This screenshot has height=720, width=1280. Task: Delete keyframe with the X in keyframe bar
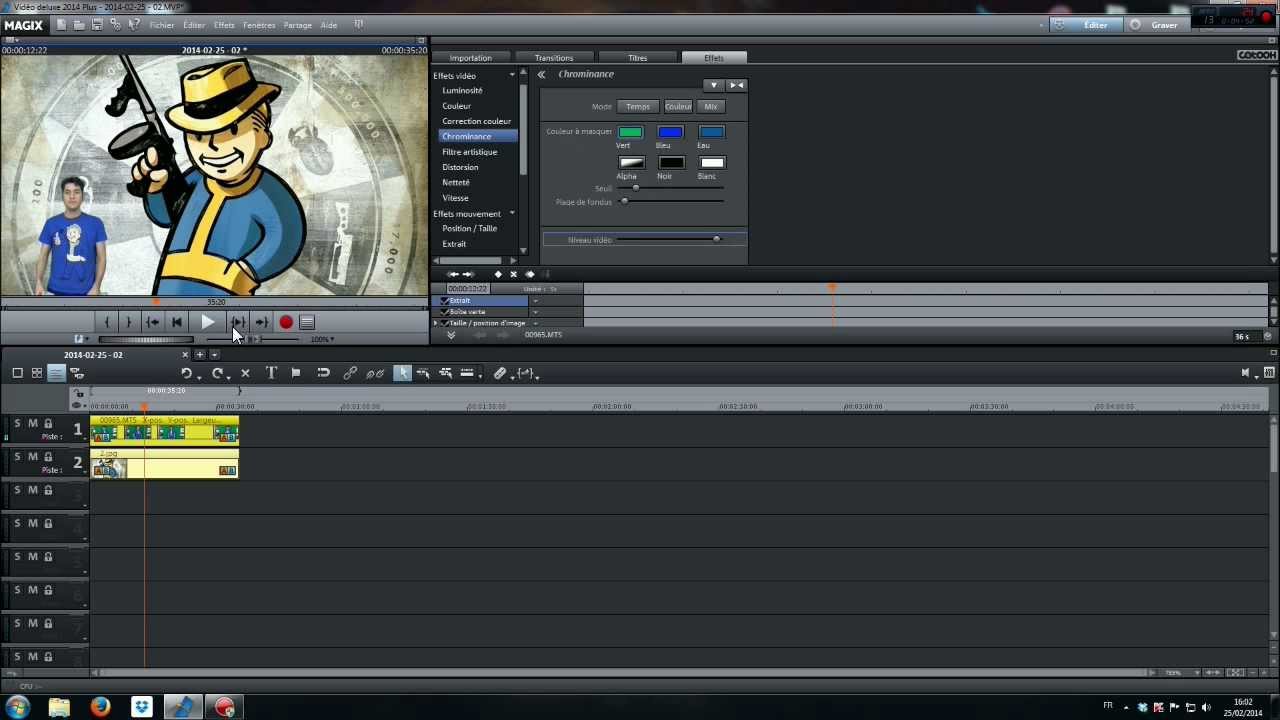pyautogui.click(x=514, y=274)
